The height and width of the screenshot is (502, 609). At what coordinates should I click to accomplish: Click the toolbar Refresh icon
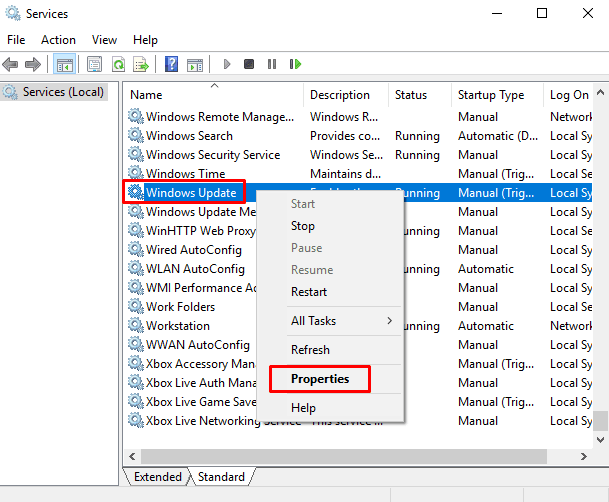[118, 64]
